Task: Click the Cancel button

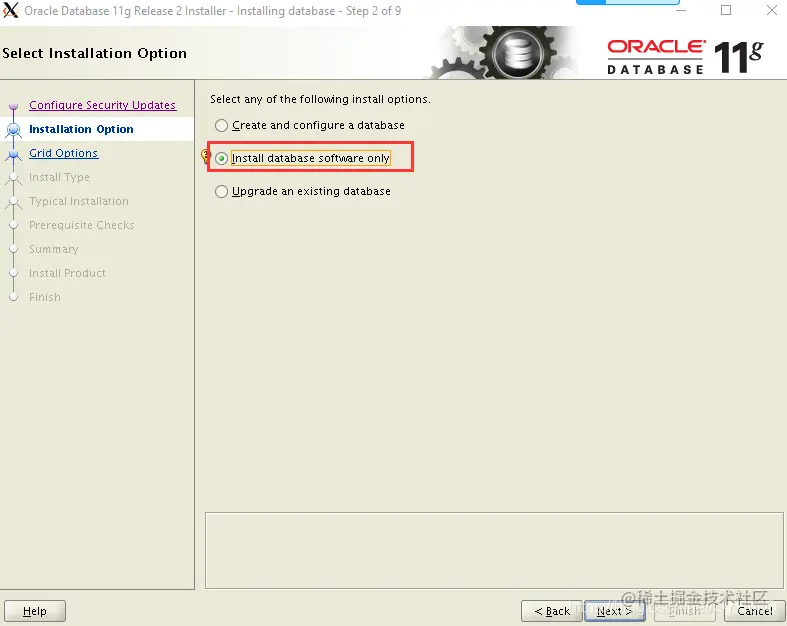Action: [754, 611]
